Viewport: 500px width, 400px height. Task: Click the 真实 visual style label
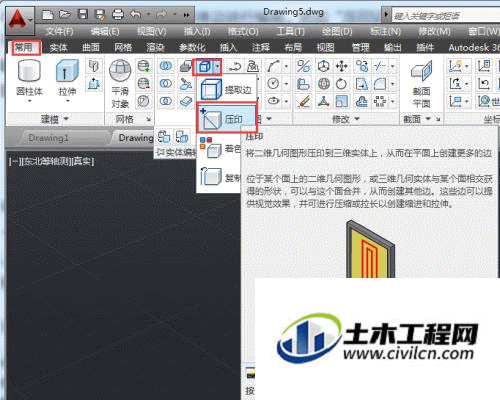[x=83, y=162]
